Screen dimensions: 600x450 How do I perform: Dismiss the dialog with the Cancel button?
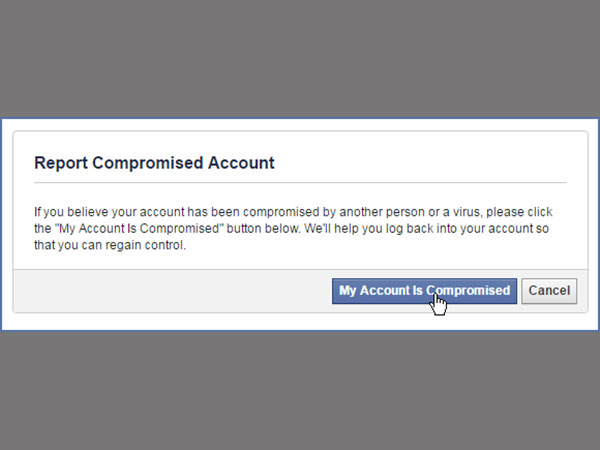tap(549, 291)
